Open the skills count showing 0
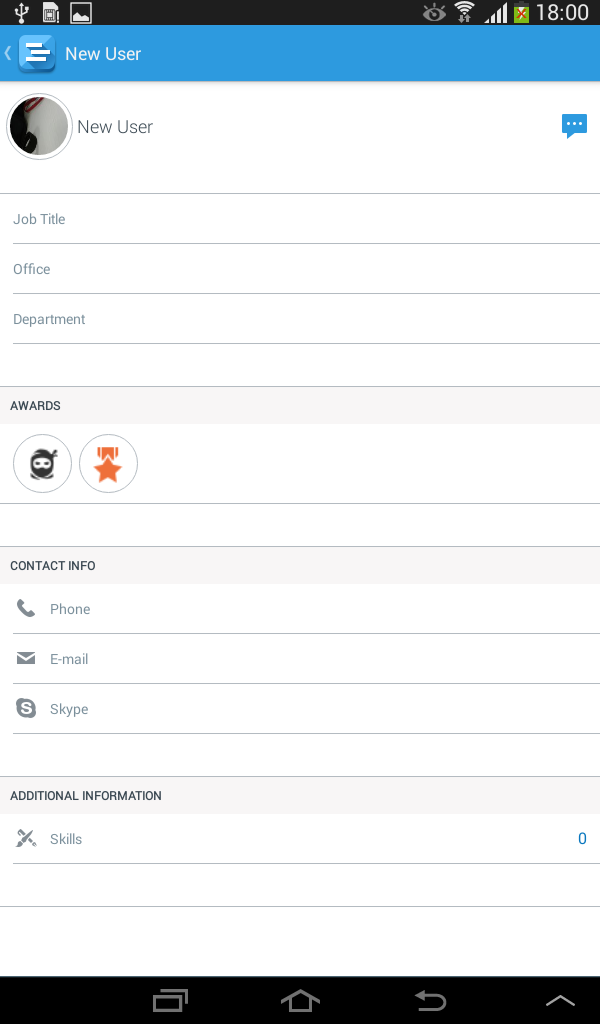This screenshot has height=1024, width=600. pos(582,839)
